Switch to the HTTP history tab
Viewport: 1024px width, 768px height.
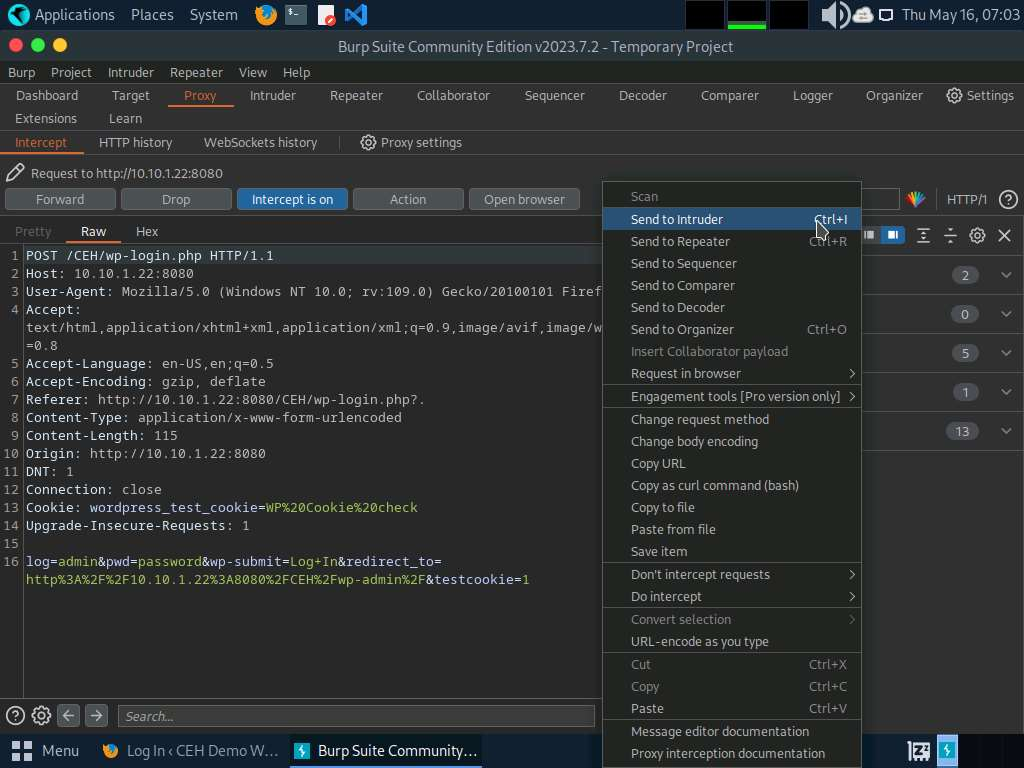coord(135,142)
